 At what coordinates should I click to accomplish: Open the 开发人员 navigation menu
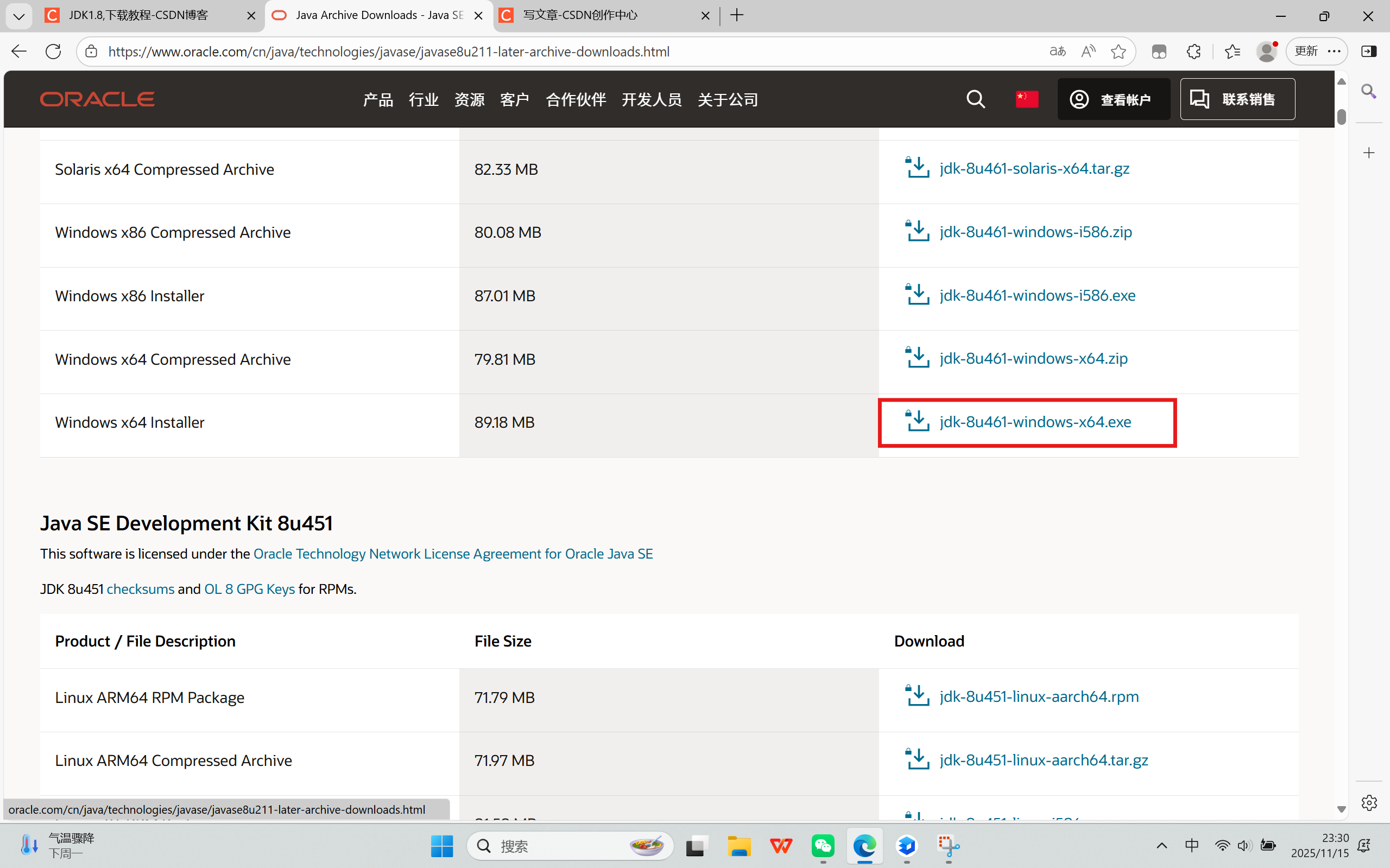point(650,99)
